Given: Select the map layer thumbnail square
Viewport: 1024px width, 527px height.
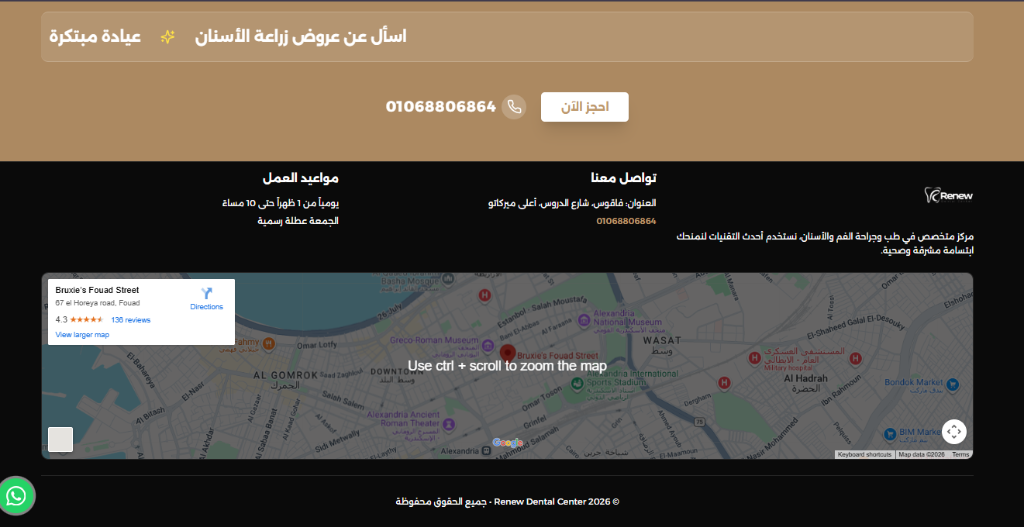Looking at the screenshot, I should point(61,439).
